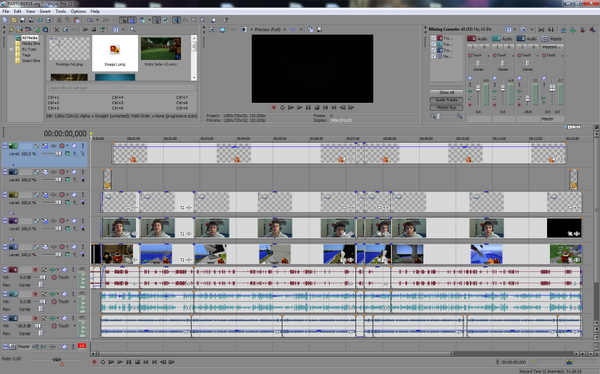Open the View menu

pyautogui.click(x=31, y=11)
